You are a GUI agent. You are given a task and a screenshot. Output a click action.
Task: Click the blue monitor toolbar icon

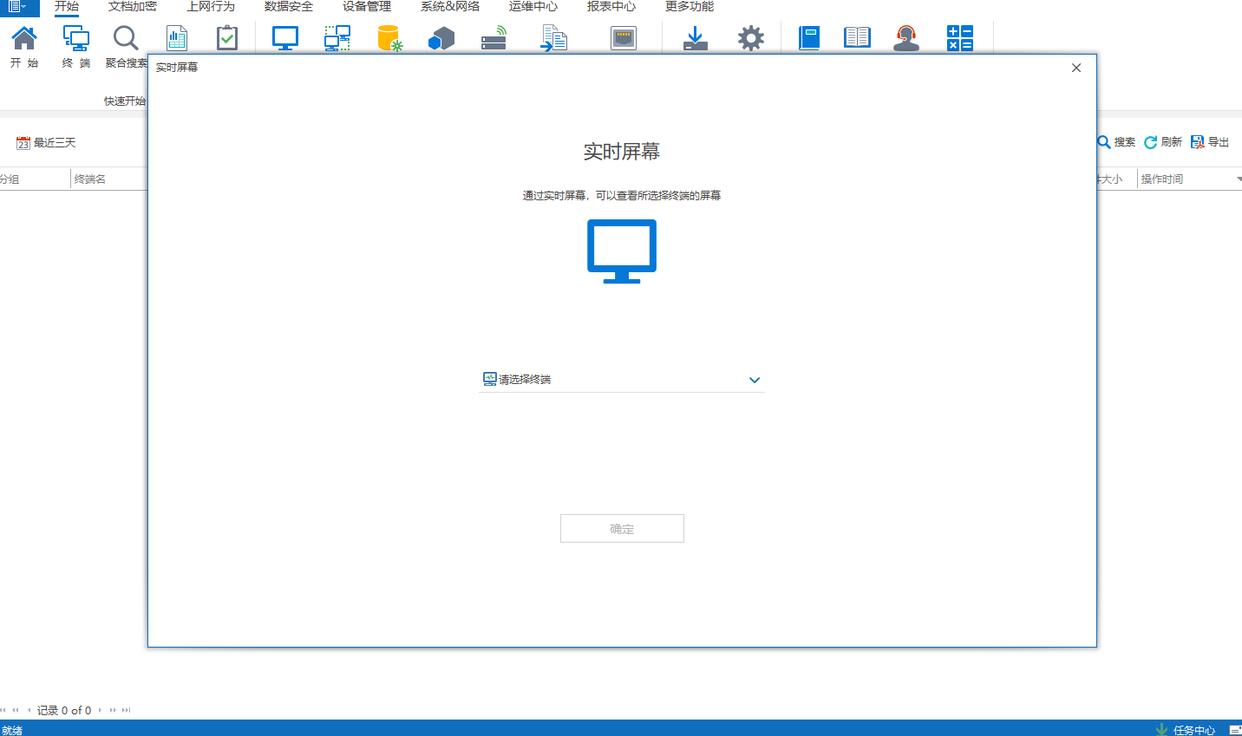(x=286, y=38)
